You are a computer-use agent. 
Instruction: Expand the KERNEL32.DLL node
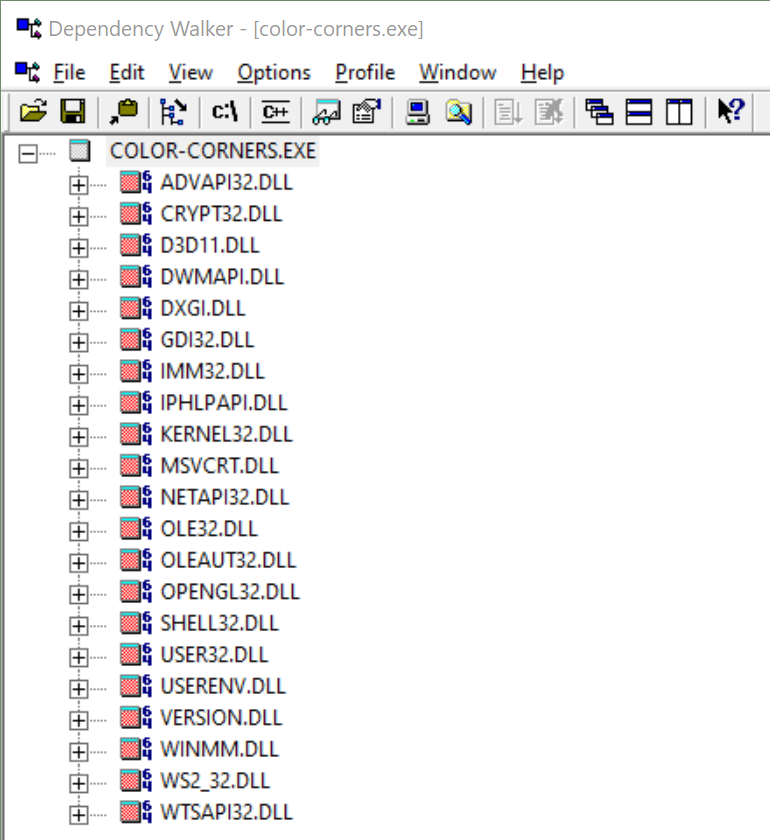[x=78, y=437]
